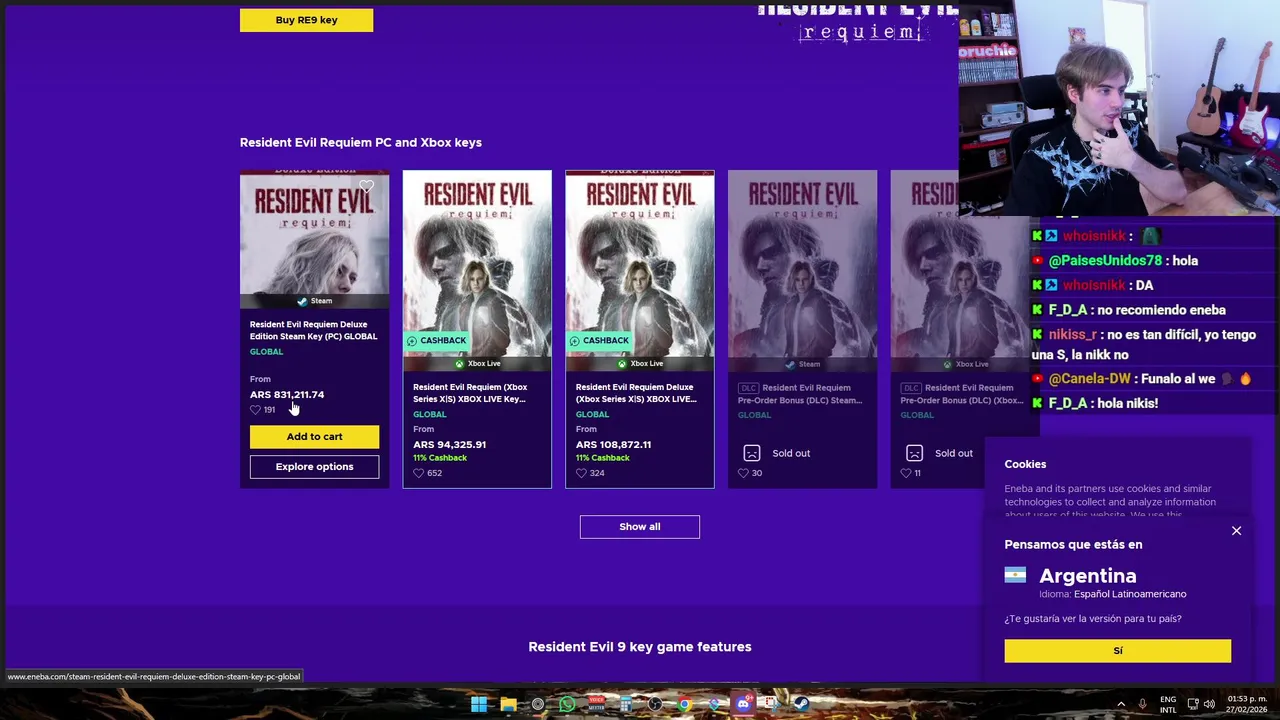
Task: Click the webcam overlay of the streamer
Action: click(x=1119, y=107)
